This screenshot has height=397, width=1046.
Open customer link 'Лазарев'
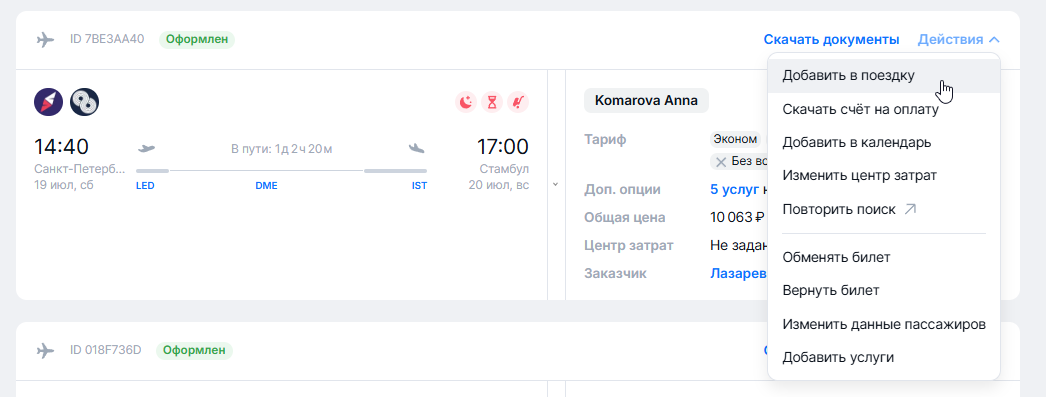click(x=738, y=274)
